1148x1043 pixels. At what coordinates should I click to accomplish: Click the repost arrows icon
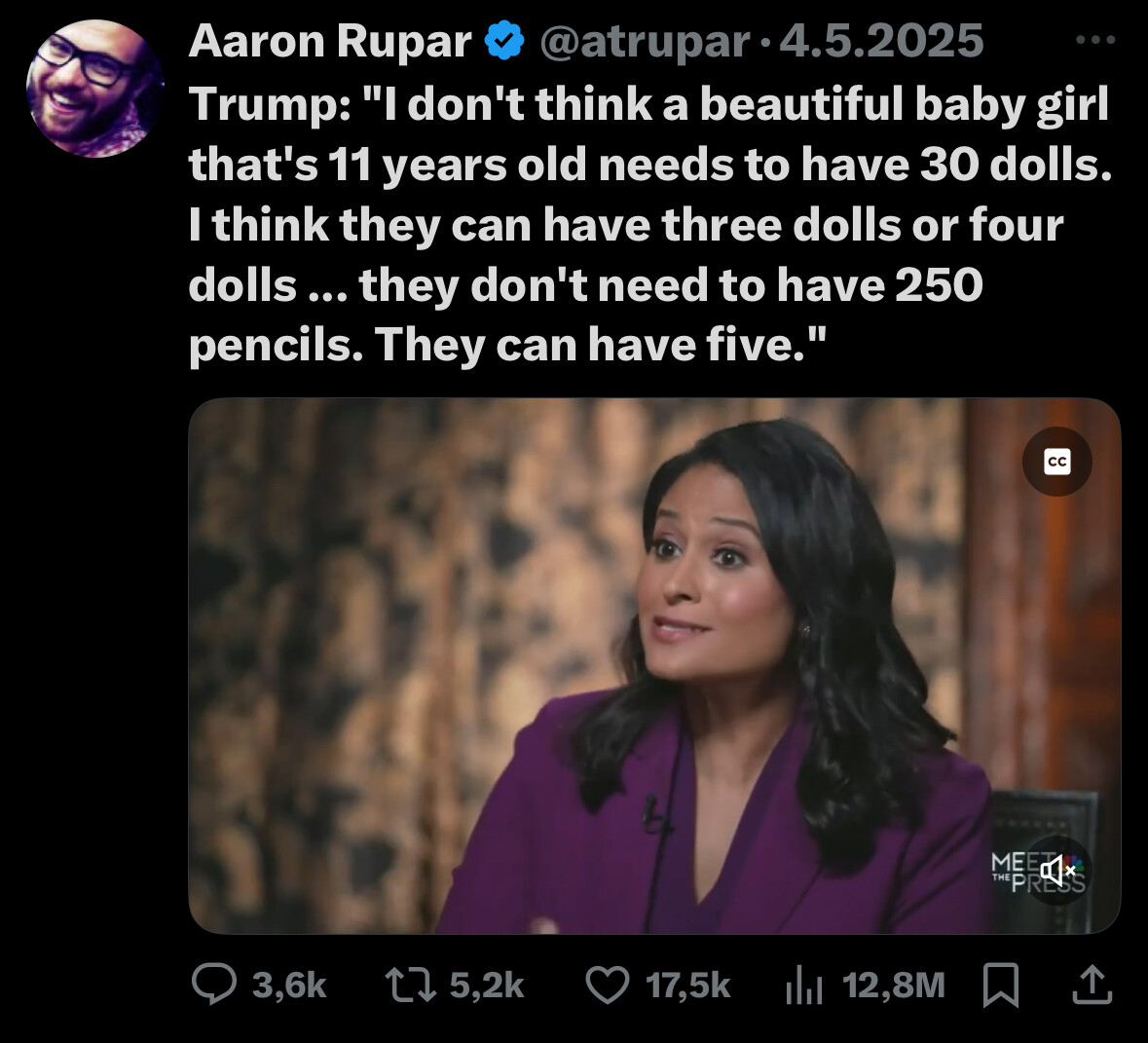412,985
